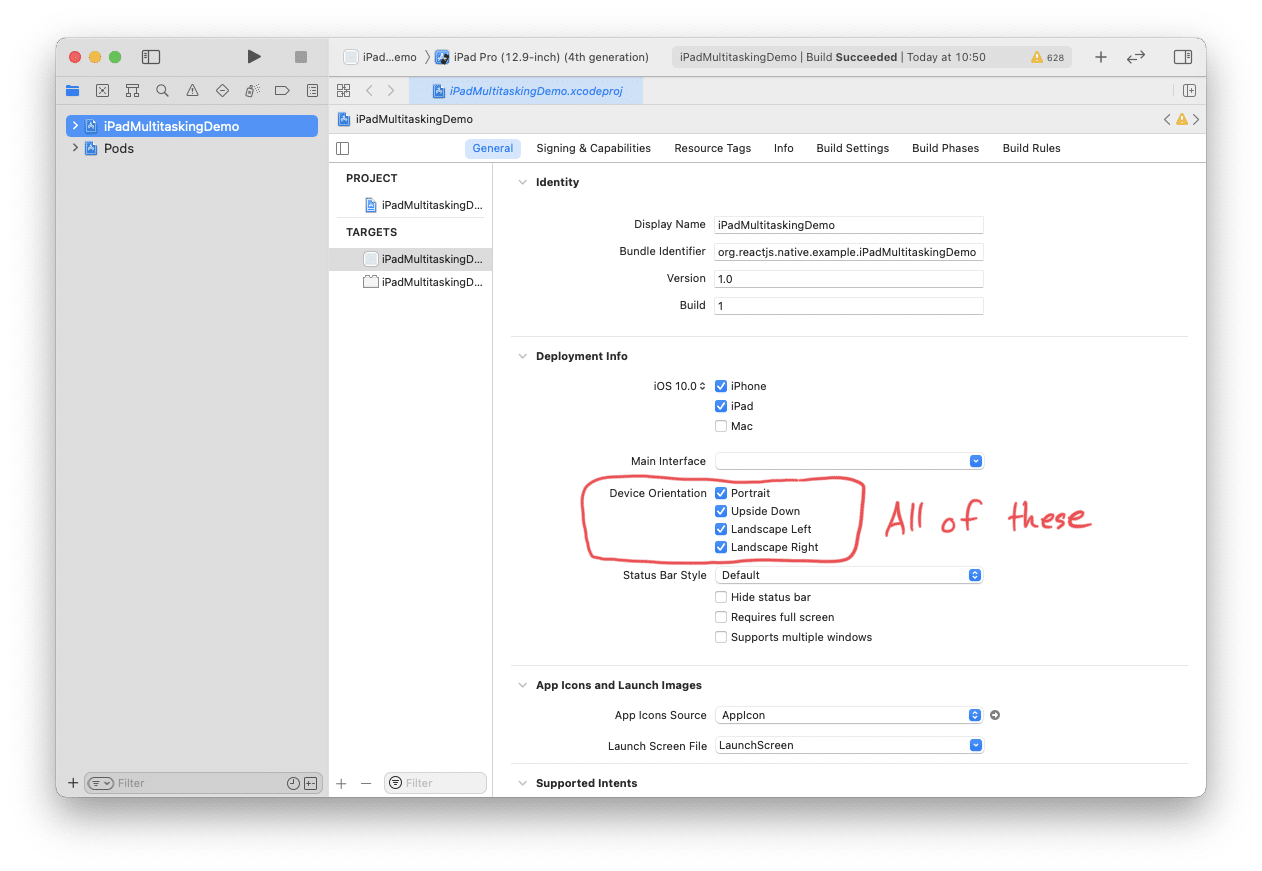Enable Hide status bar
Image resolution: width=1262 pixels, height=871 pixels.
point(721,597)
